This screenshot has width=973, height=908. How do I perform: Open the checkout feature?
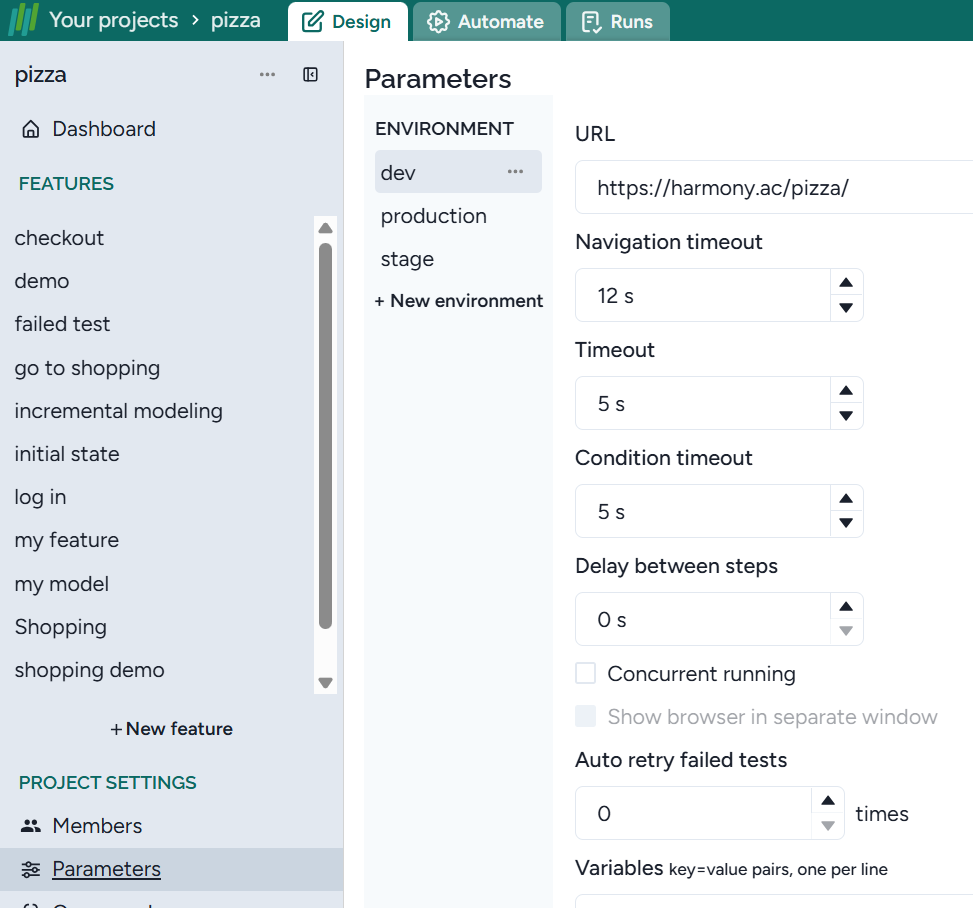[60, 238]
